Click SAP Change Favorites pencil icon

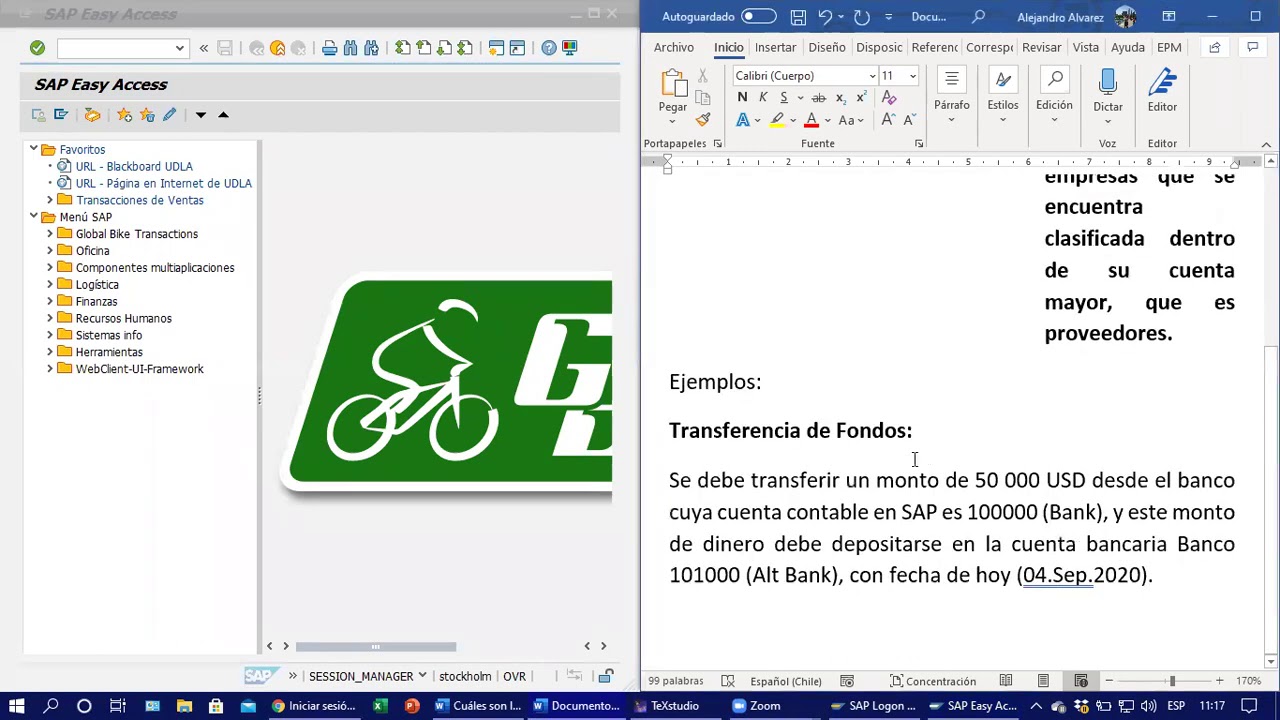(169, 115)
